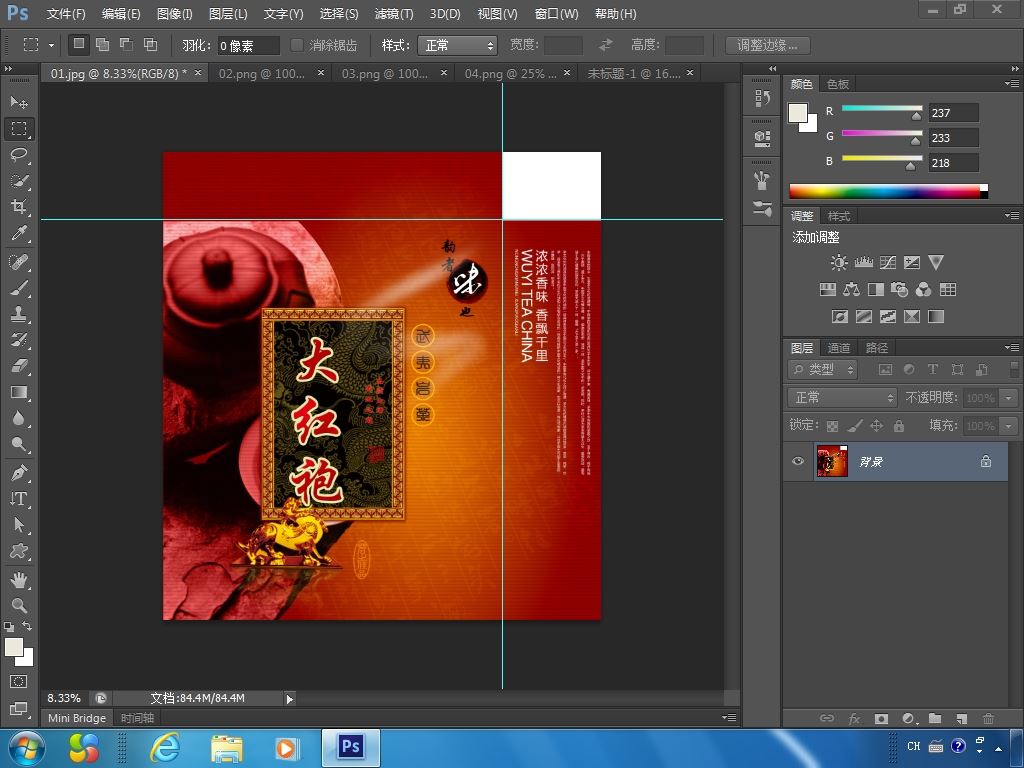Enable New Selection mode button
Screen dimensions: 1024x768
click(x=78, y=44)
